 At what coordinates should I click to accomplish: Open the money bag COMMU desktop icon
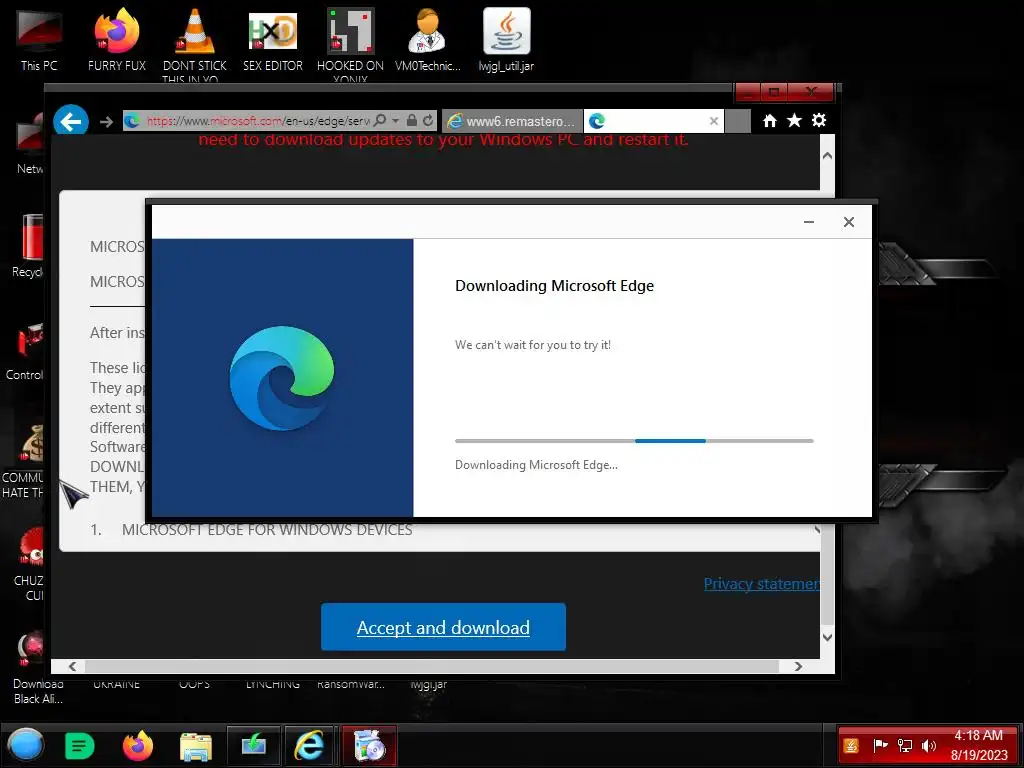click(25, 460)
